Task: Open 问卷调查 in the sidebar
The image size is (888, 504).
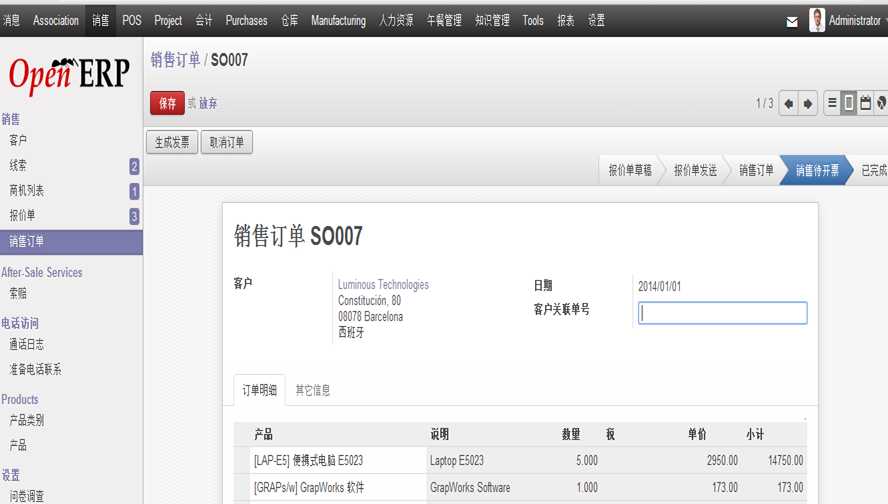Action: 26,496
